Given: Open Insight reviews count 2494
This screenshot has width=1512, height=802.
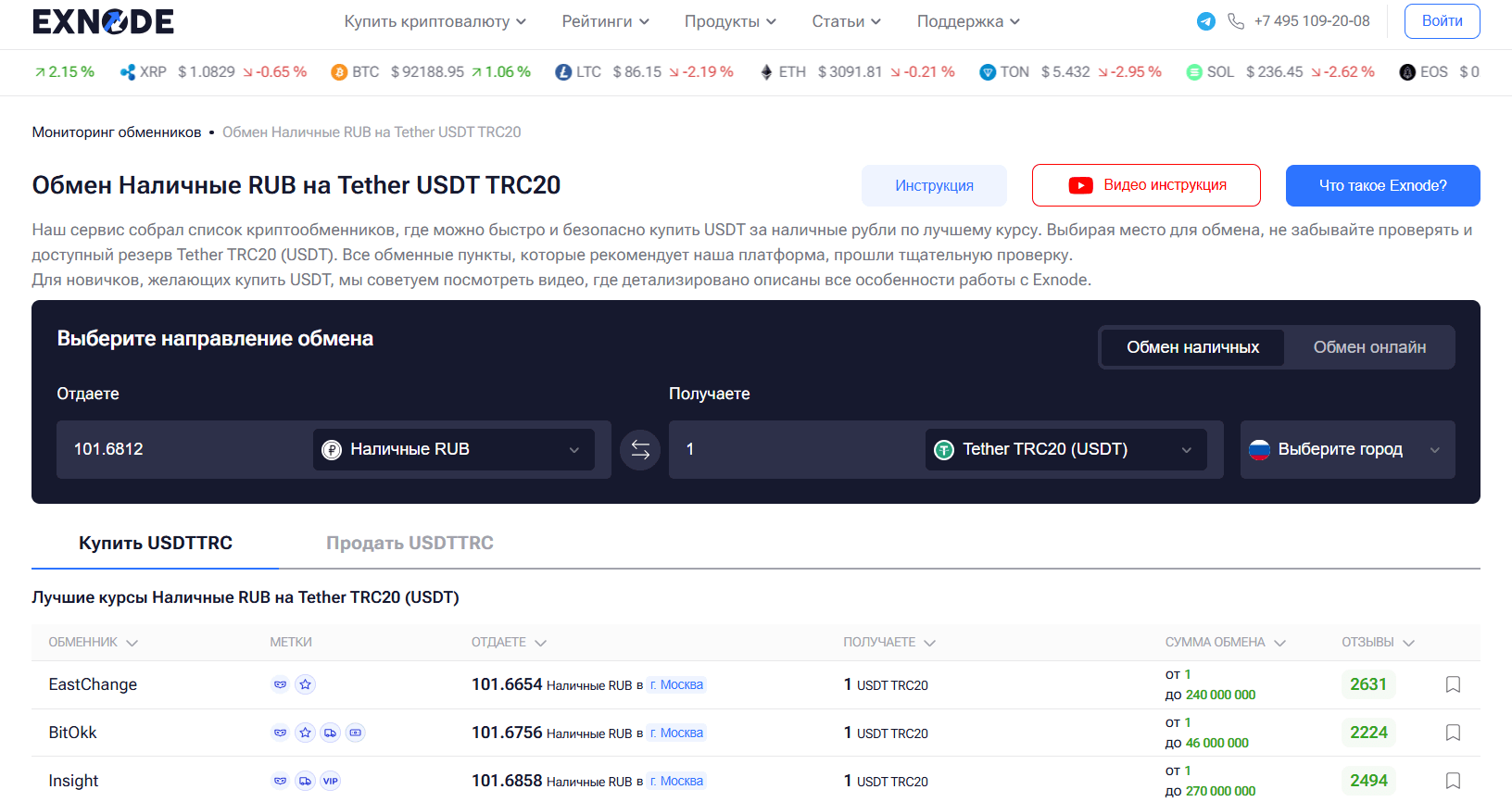Looking at the screenshot, I should [1368, 781].
